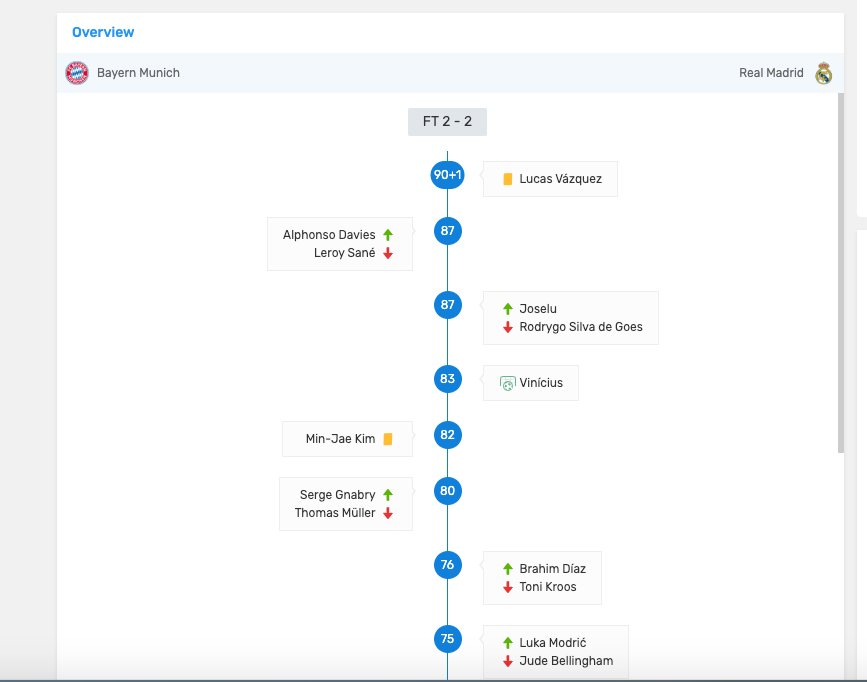The image size is (867, 682).
Task: Open Min-Jae Kim player name
Action: tap(340, 439)
